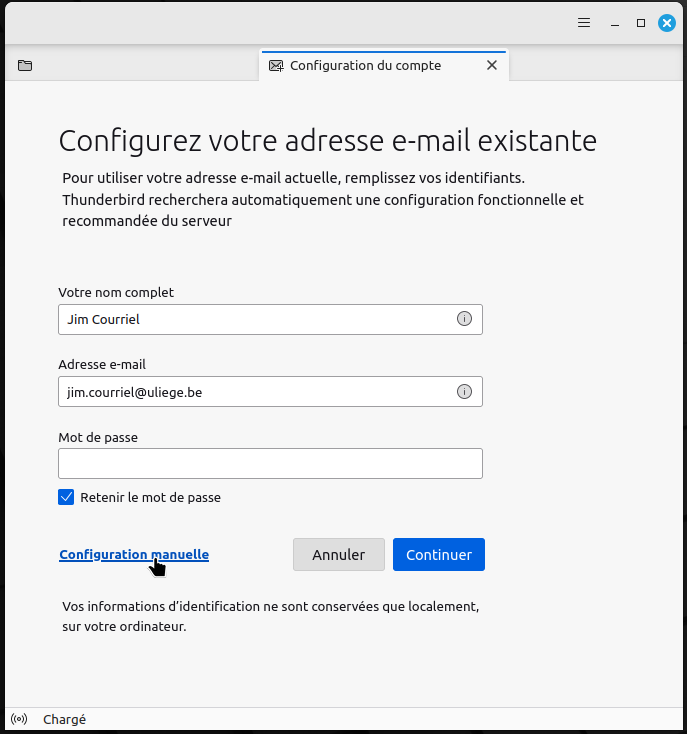Click the folder icon in tab bar

25,66
